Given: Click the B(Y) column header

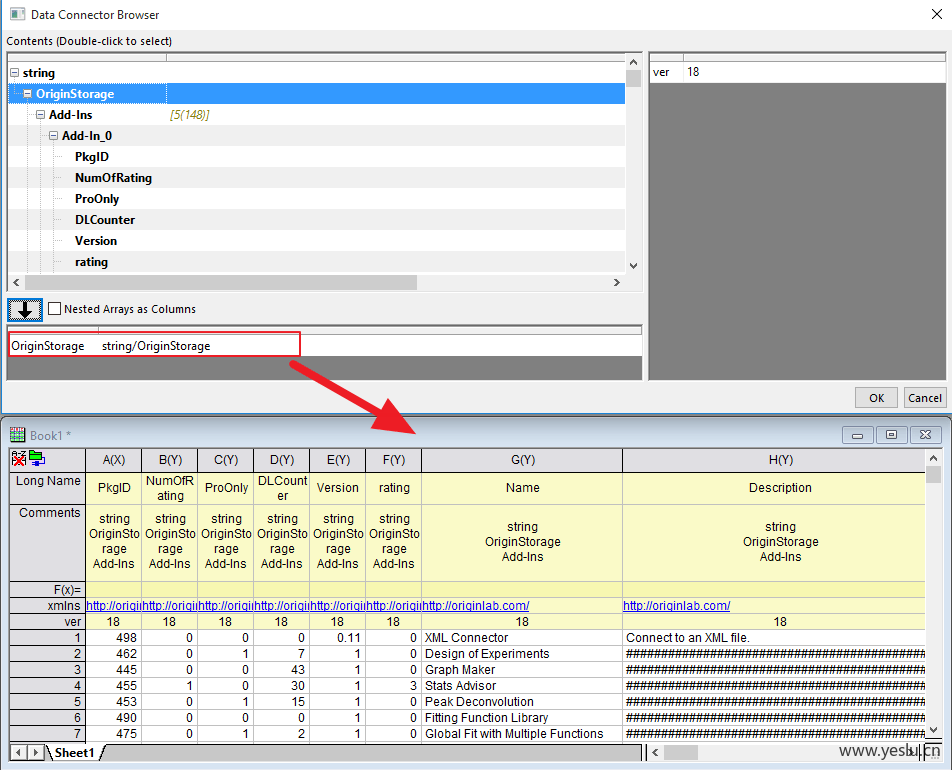Looking at the screenshot, I should coord(170,460).
